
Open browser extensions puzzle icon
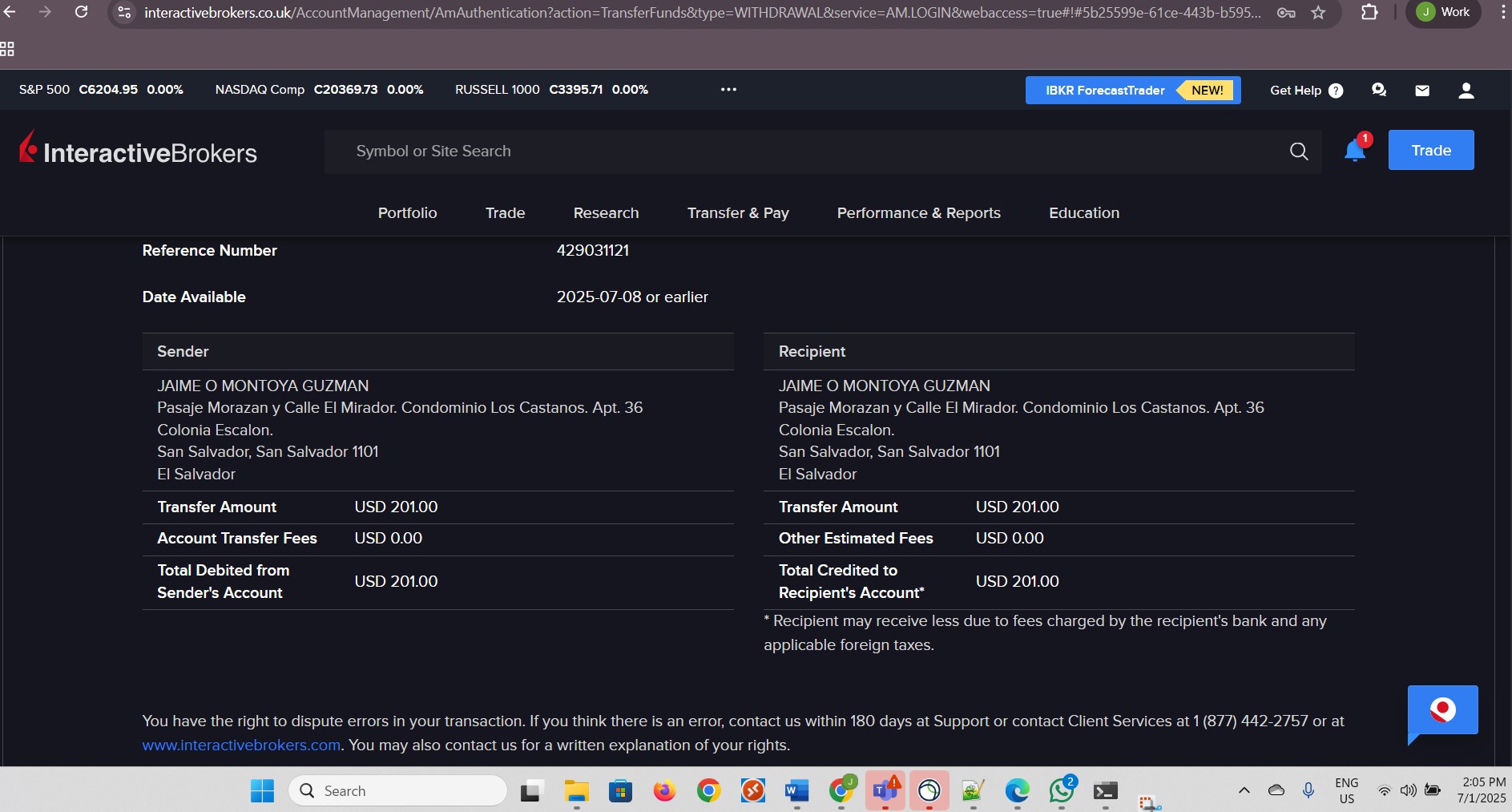[x=1369, y=12]
